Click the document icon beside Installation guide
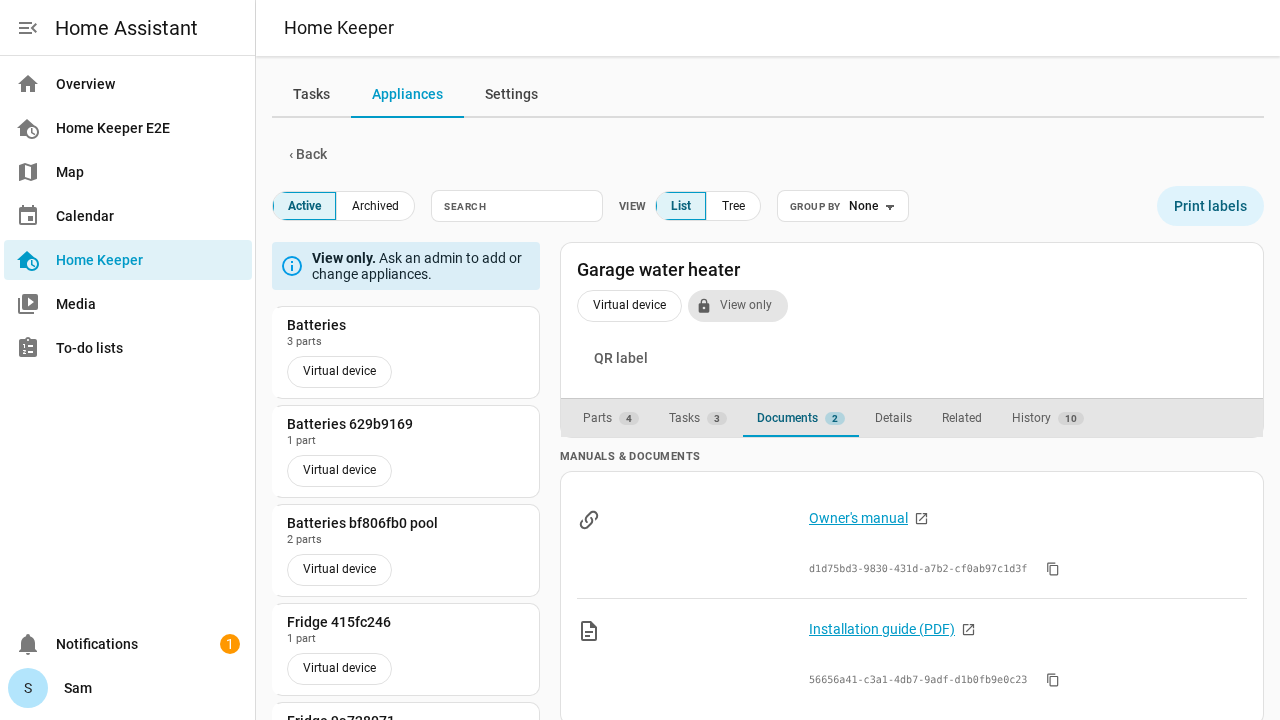Viewport: 1280px width, 720px height. click(589, 631)
